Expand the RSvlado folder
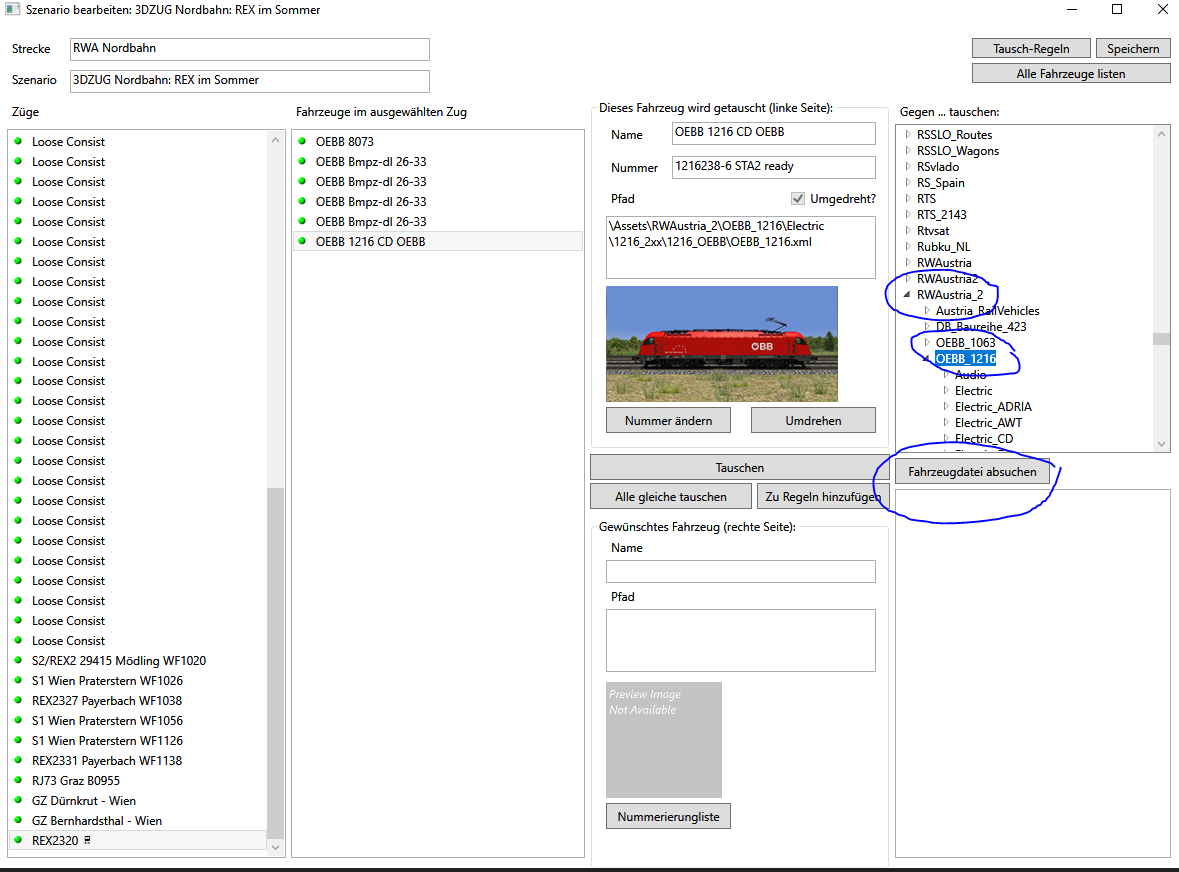This screenshot has height=872, width=1179. coord(908,166)
